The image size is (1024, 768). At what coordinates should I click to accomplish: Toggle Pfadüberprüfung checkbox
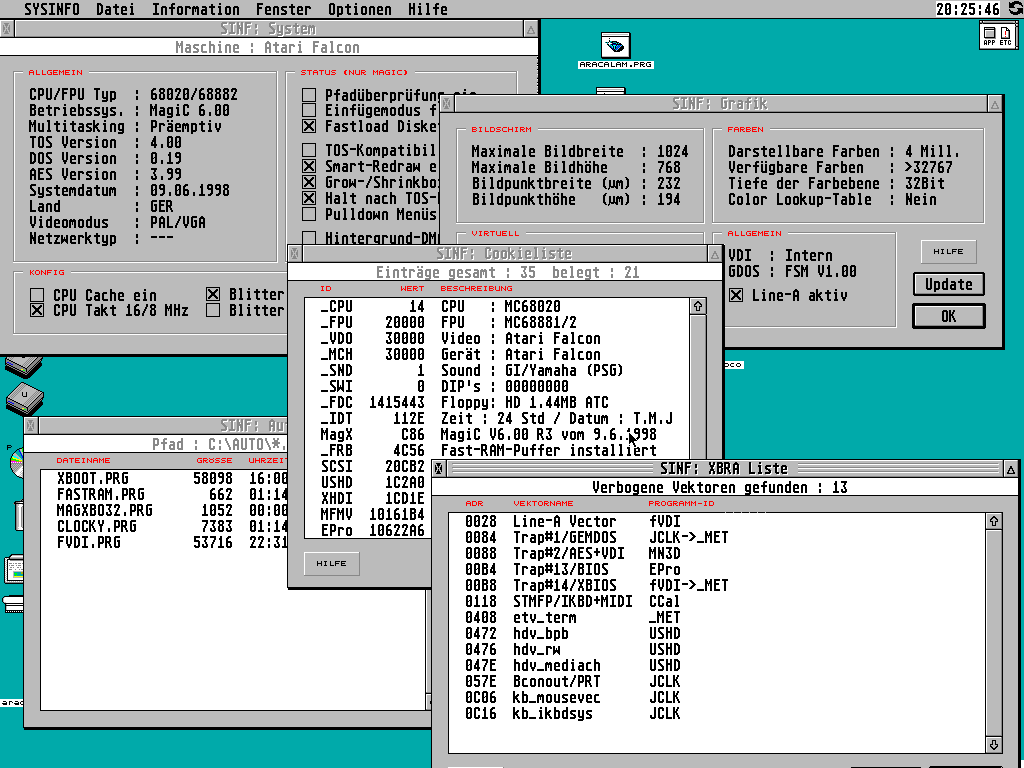tap(309, 95)
